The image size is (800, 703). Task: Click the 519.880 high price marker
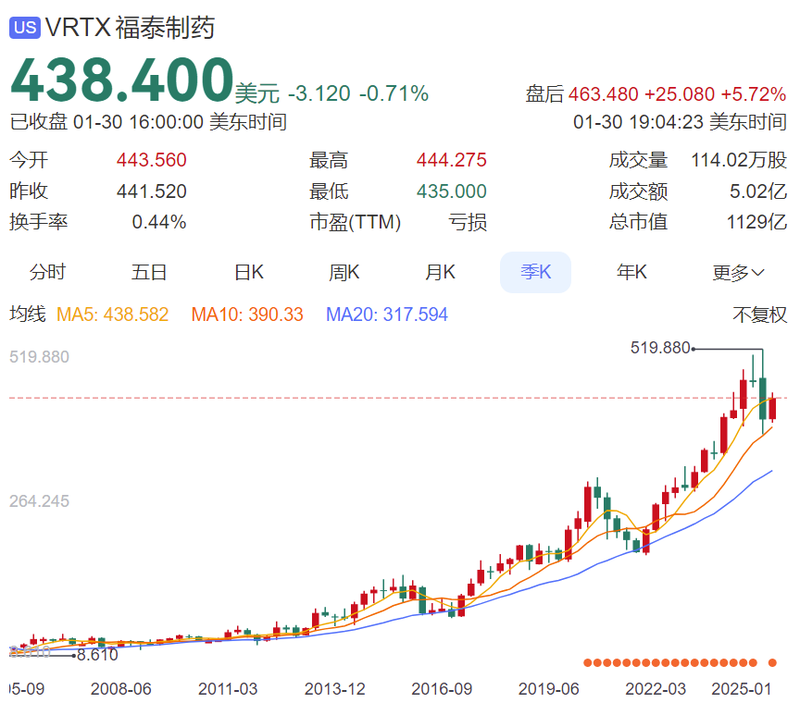click(x=661, y=348)
